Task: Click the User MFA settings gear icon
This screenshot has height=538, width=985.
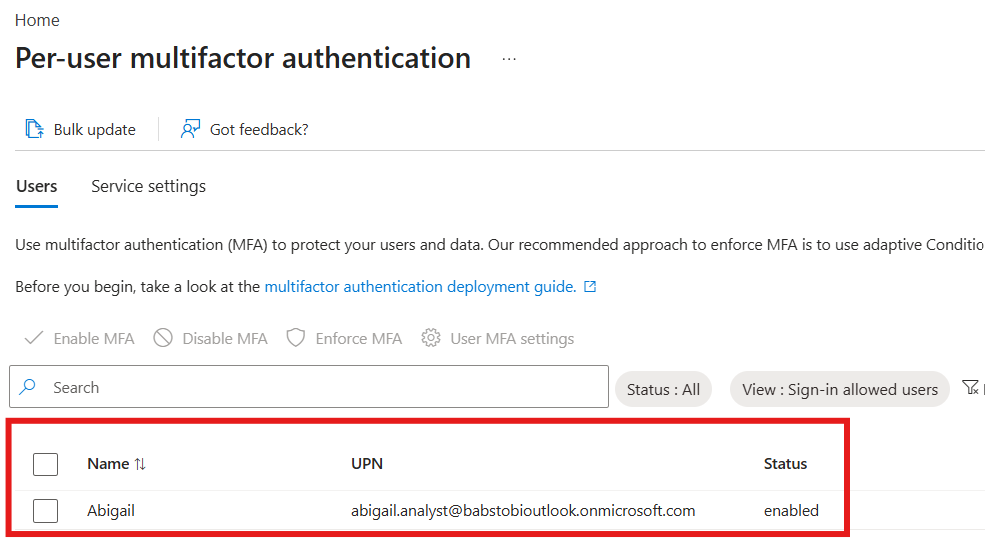Action: point(430,338)
